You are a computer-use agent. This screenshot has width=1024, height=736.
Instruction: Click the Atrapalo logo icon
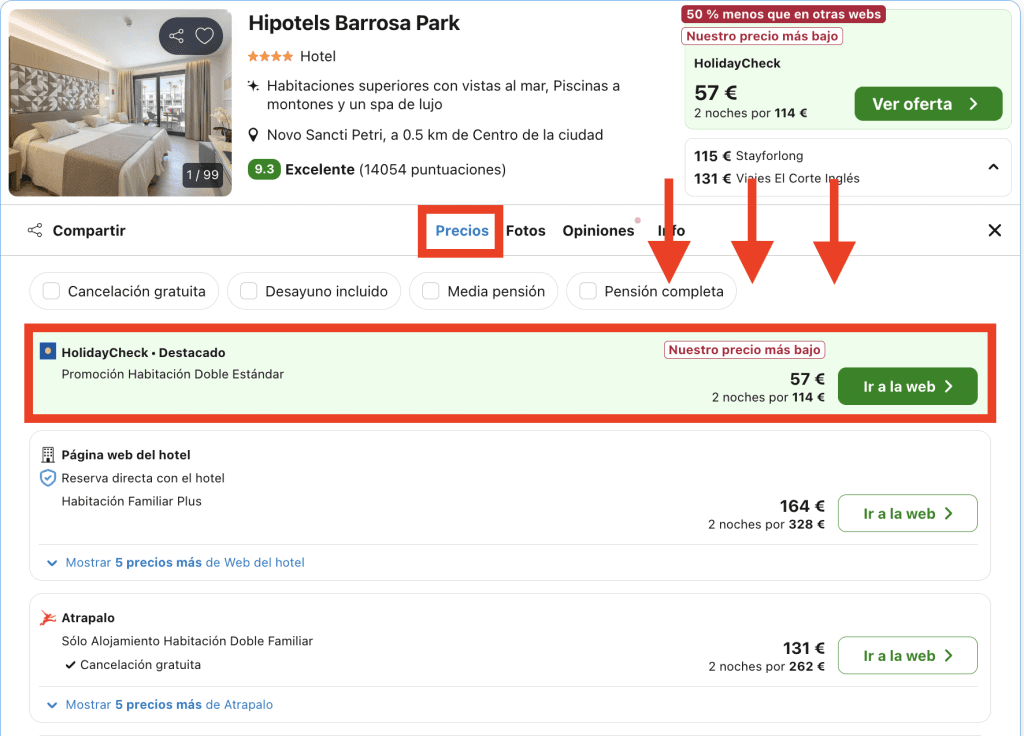[48, 619]
